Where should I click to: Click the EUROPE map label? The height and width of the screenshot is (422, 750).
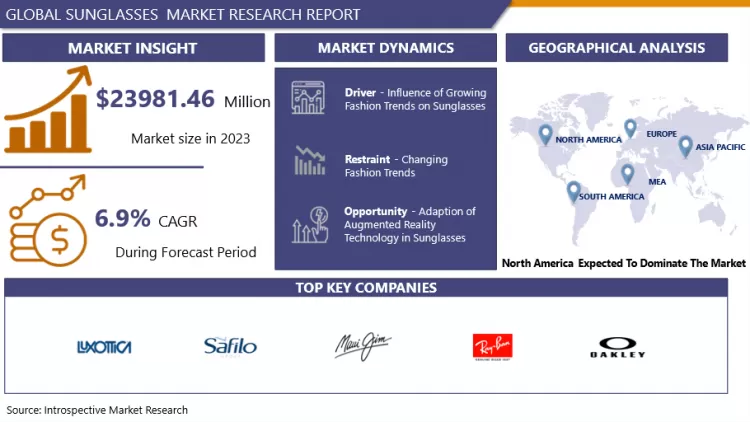(662, 134)
